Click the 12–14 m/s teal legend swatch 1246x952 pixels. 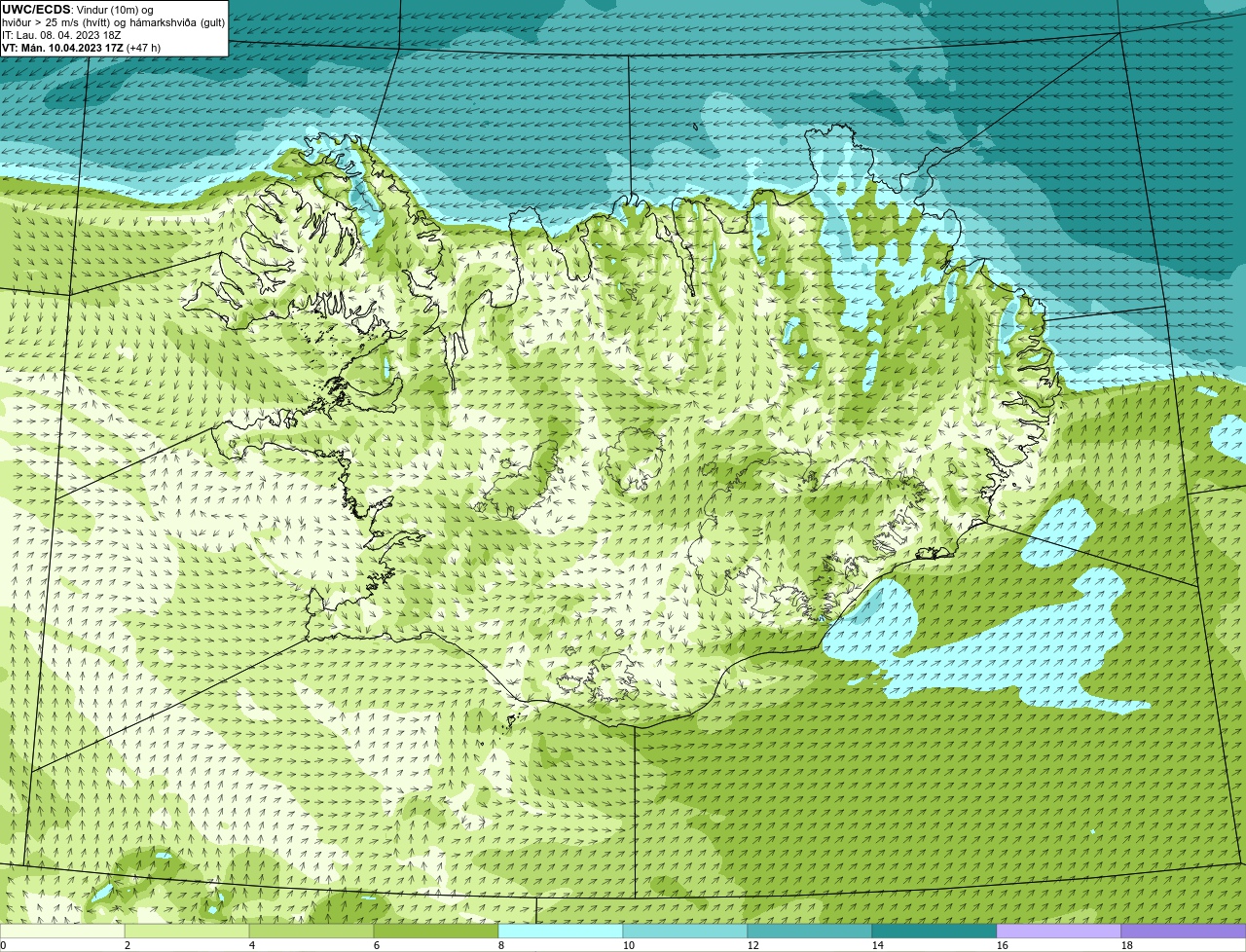click(x=810, y=931)
